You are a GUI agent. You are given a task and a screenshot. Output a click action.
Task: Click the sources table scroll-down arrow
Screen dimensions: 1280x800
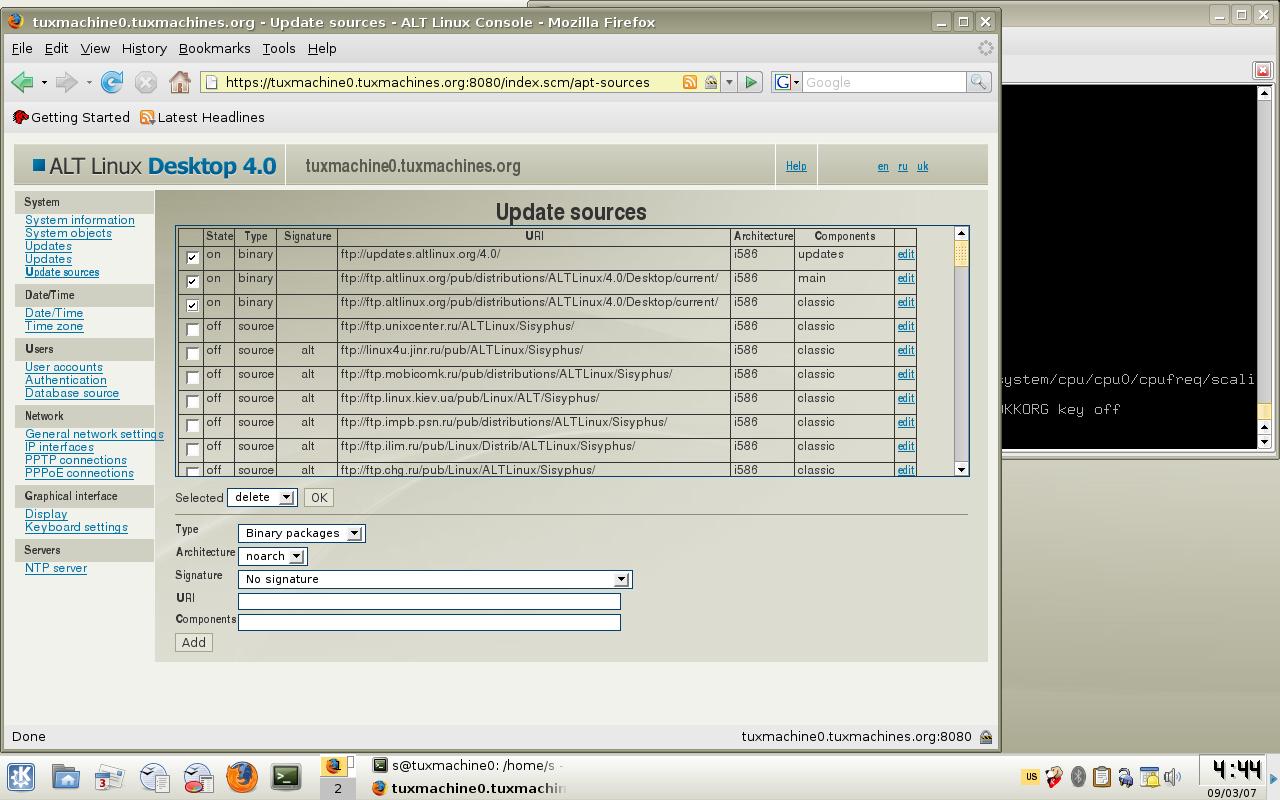pos(961,469)
